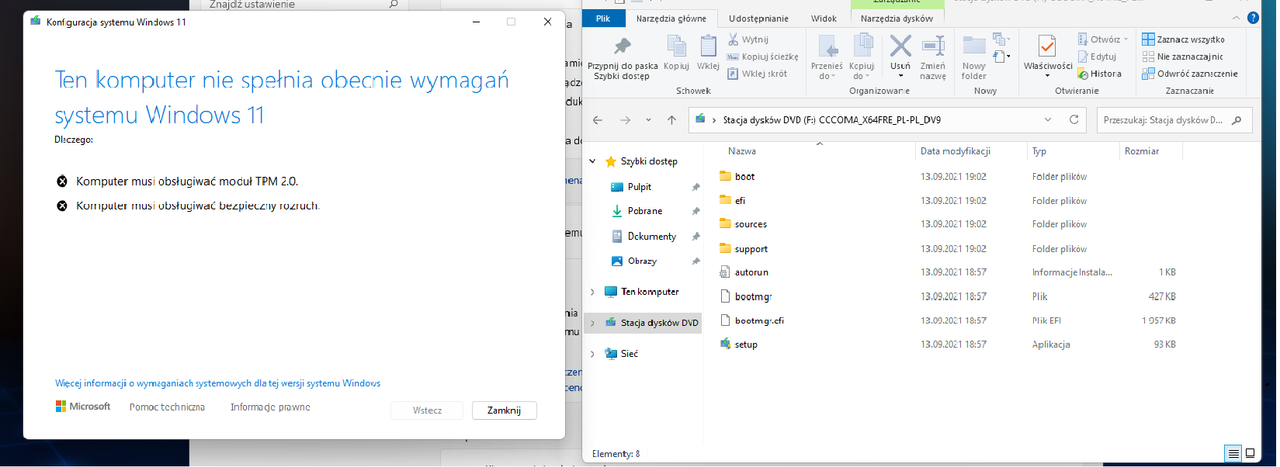Sort by Data modyfikacji column header
Screen dimensions: 1280x467
click(955, 151)
